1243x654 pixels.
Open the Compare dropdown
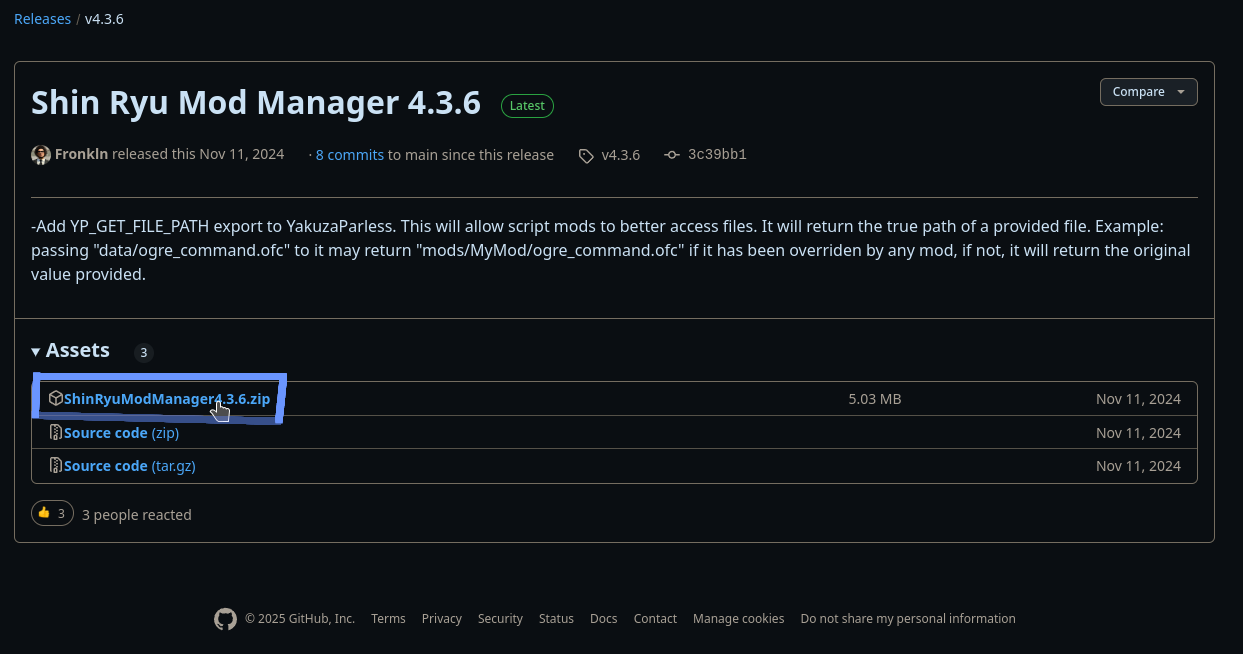[1148, 92]
